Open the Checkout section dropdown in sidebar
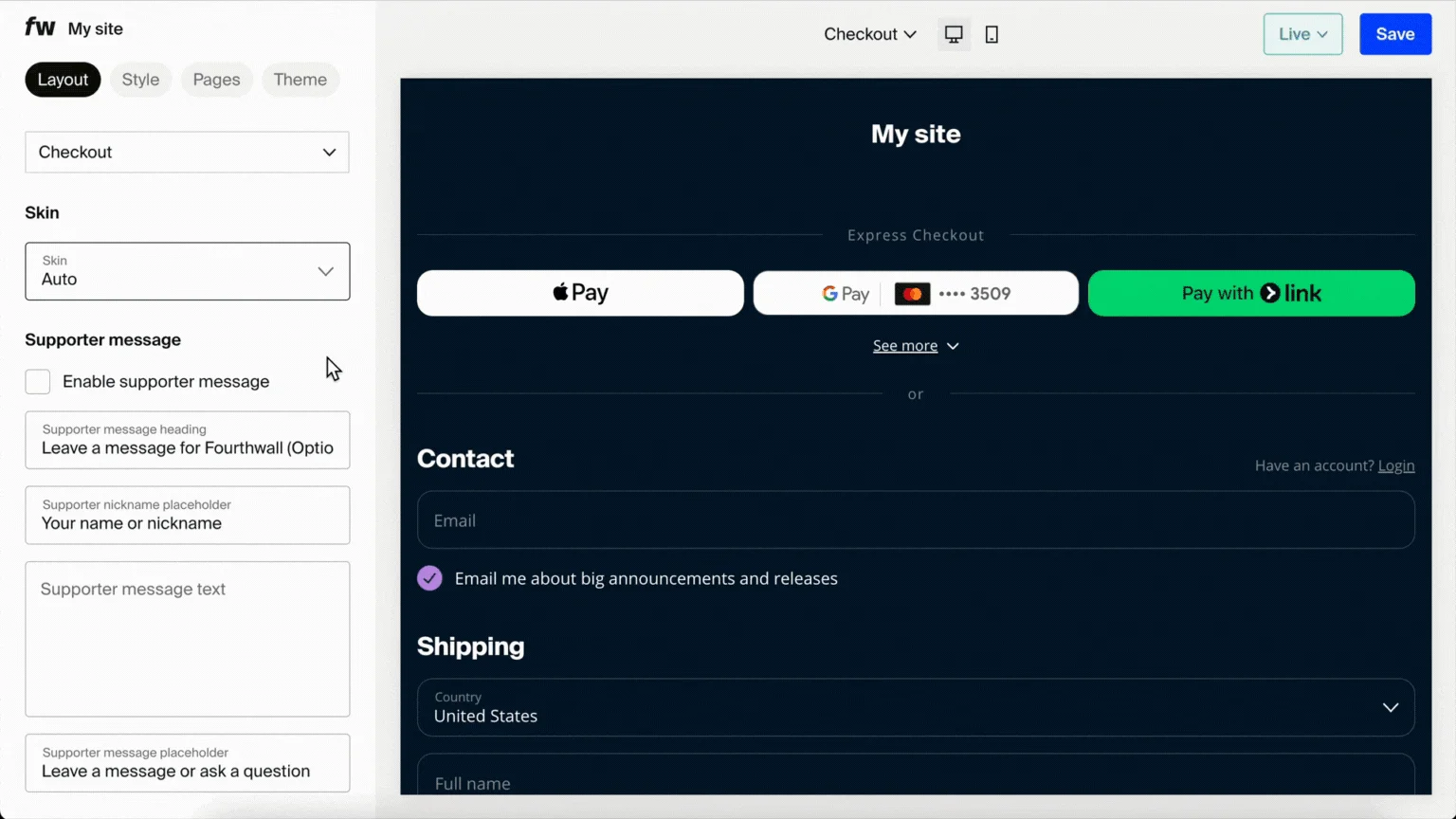 pyautogui.click(x=187, y=153)
